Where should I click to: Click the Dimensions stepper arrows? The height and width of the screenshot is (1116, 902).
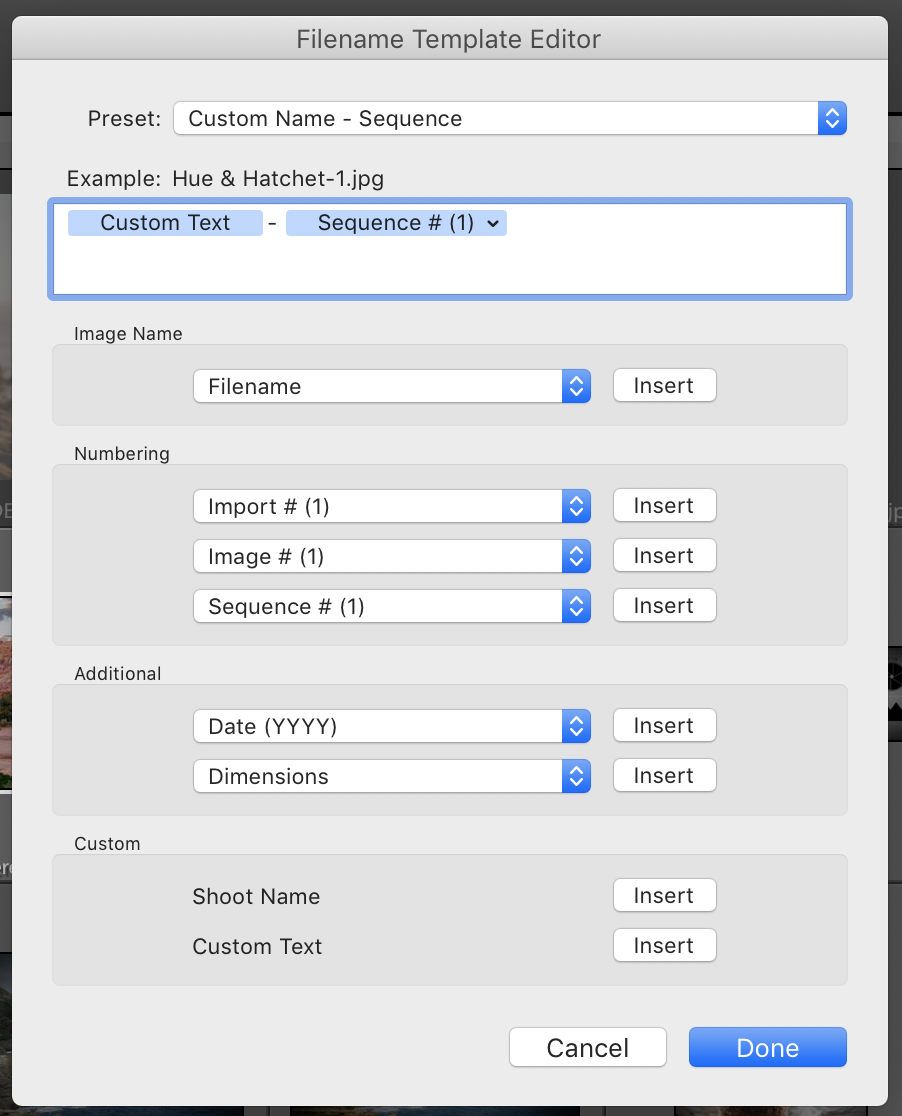pyautogui.click(x=576, y=776)
